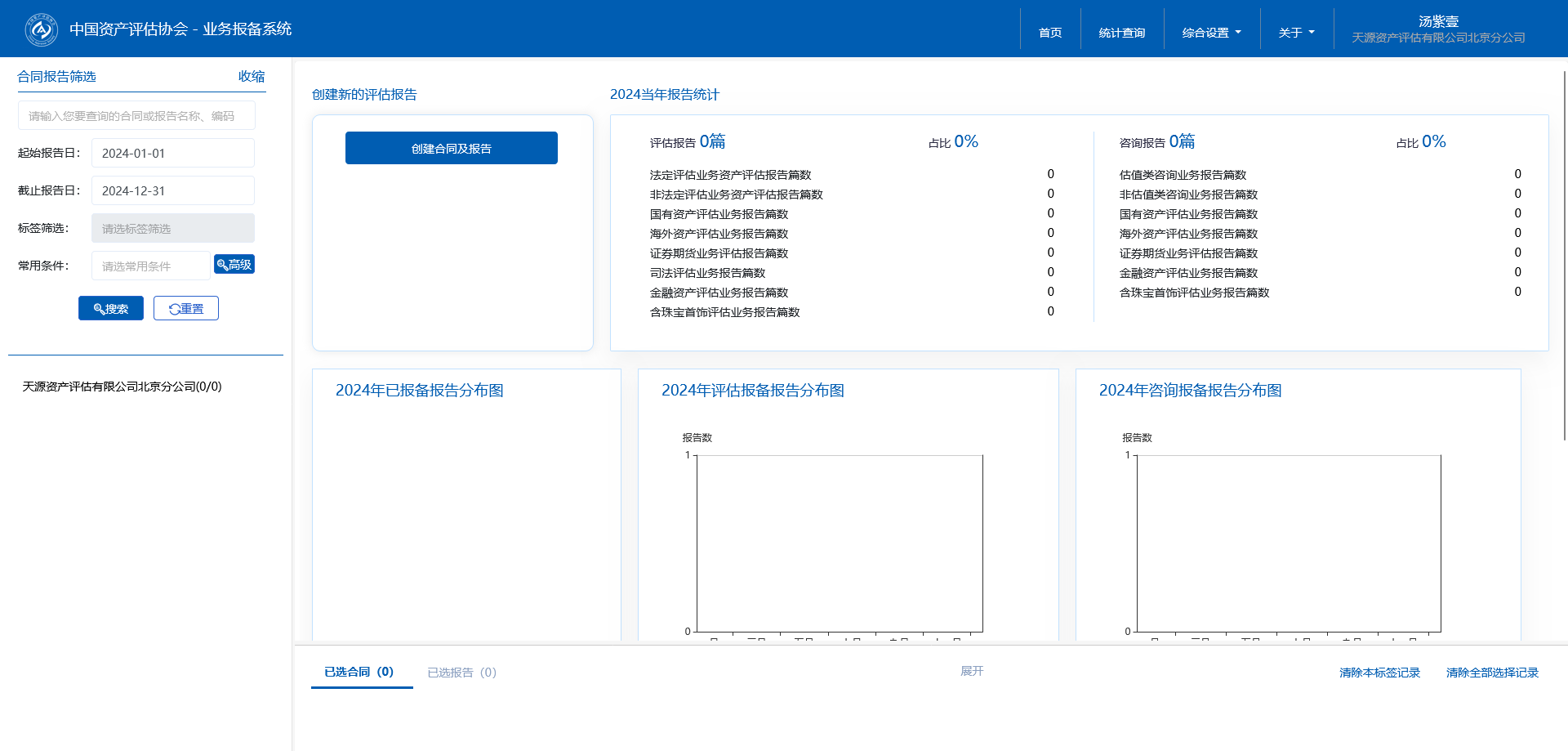Click the 截止报告日 date field
This screenshot has height=751, width=1568.
[172, 191]
